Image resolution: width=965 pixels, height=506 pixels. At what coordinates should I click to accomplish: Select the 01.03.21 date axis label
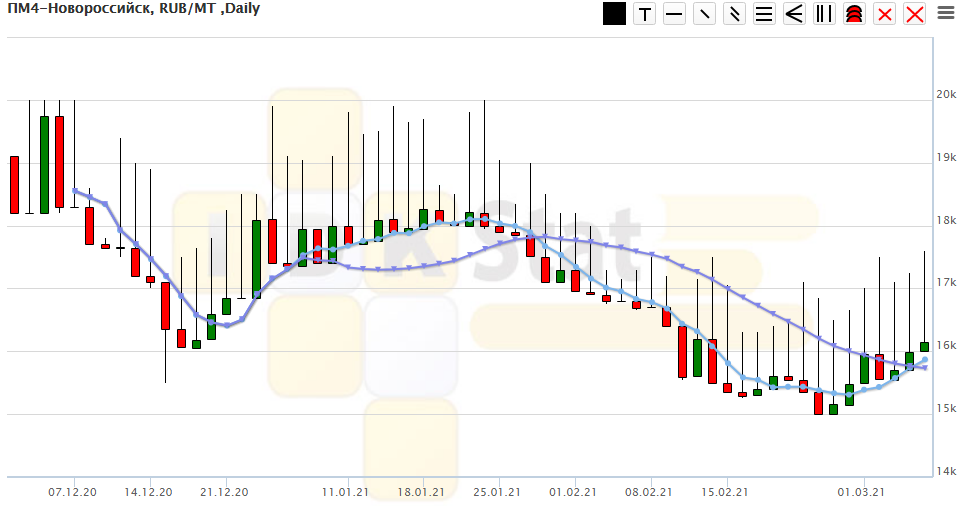pos(861,492)
